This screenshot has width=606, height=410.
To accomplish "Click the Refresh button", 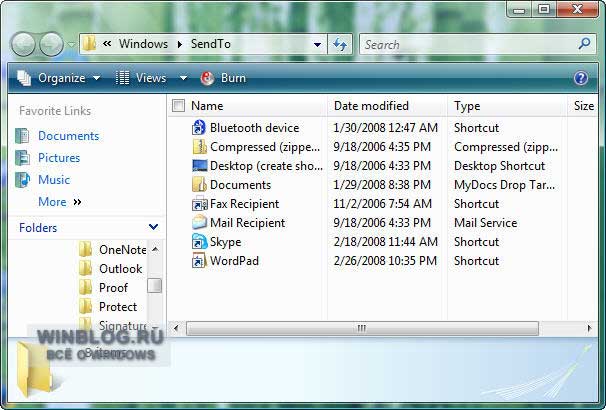I will click(x=340, y=44).
